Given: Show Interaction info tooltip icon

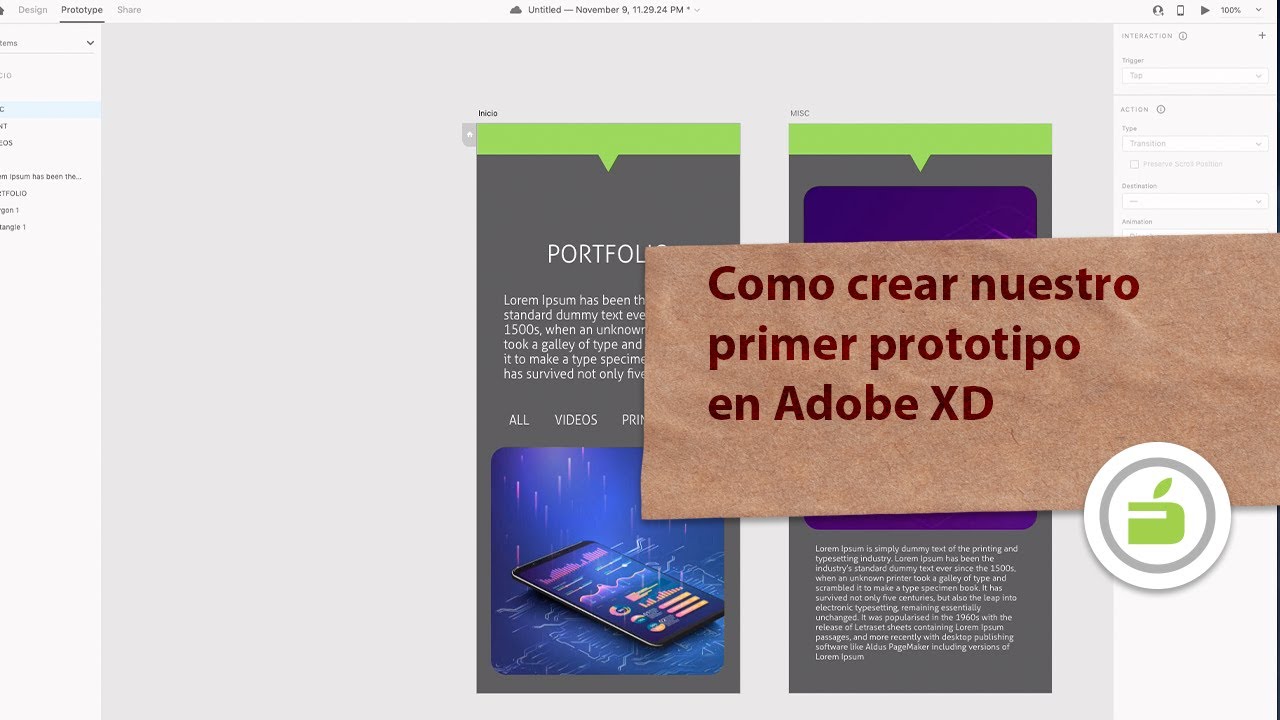Looking at the screenshot, I should pos(1183,36).
